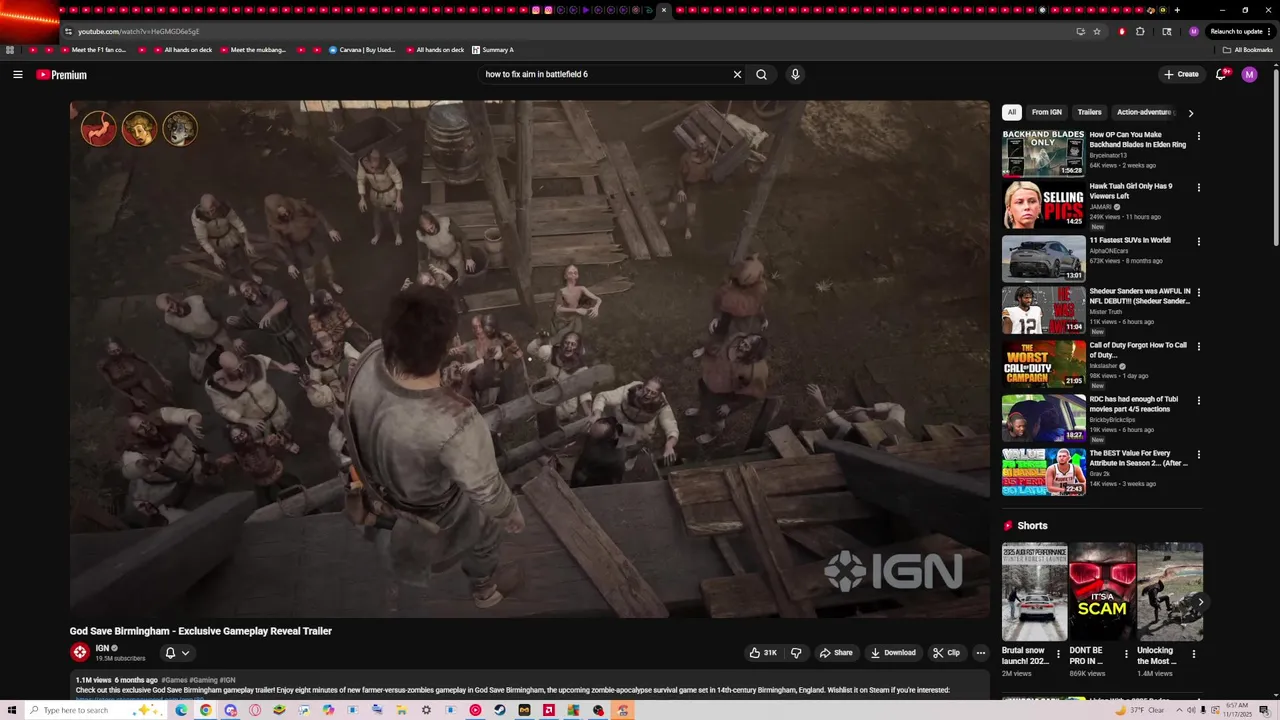Open options for Hawk Tuah video

[1199, 187]
